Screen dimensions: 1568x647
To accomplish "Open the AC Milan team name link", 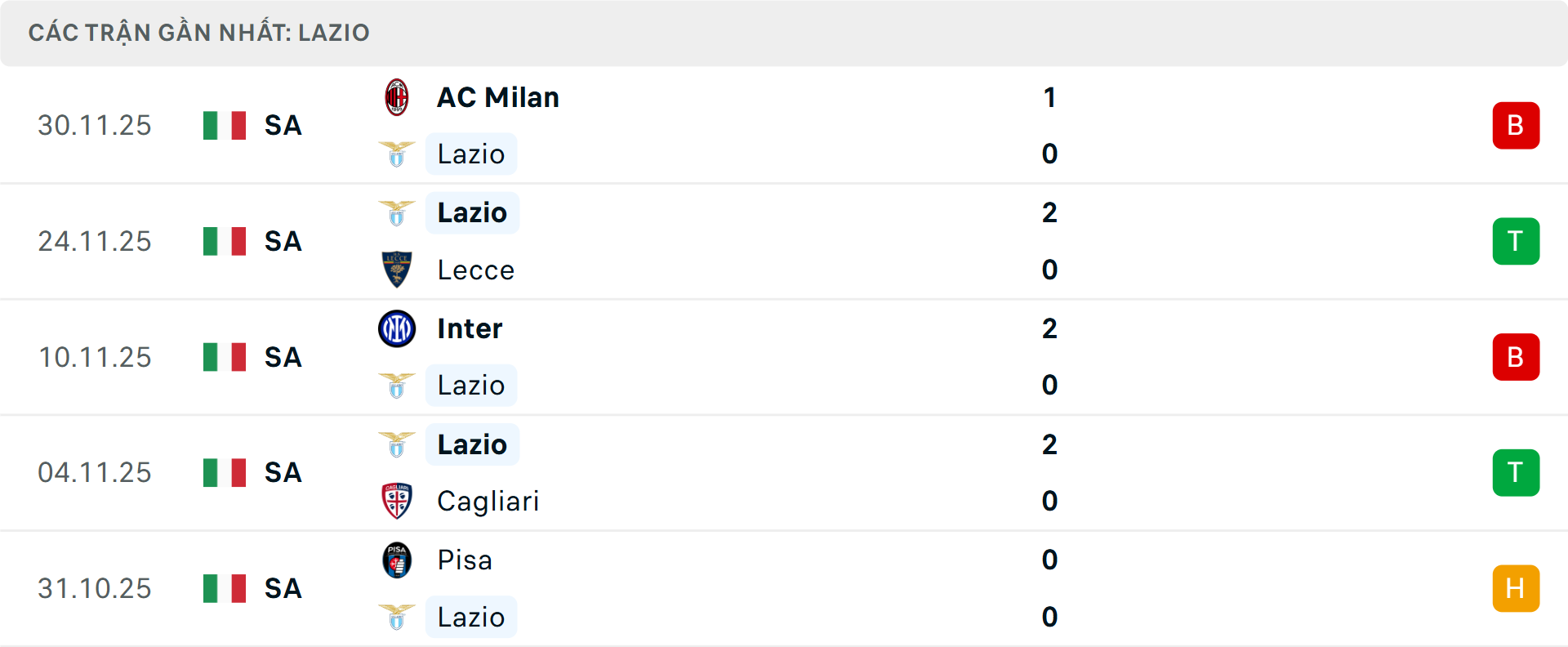I will pos(498,97).
